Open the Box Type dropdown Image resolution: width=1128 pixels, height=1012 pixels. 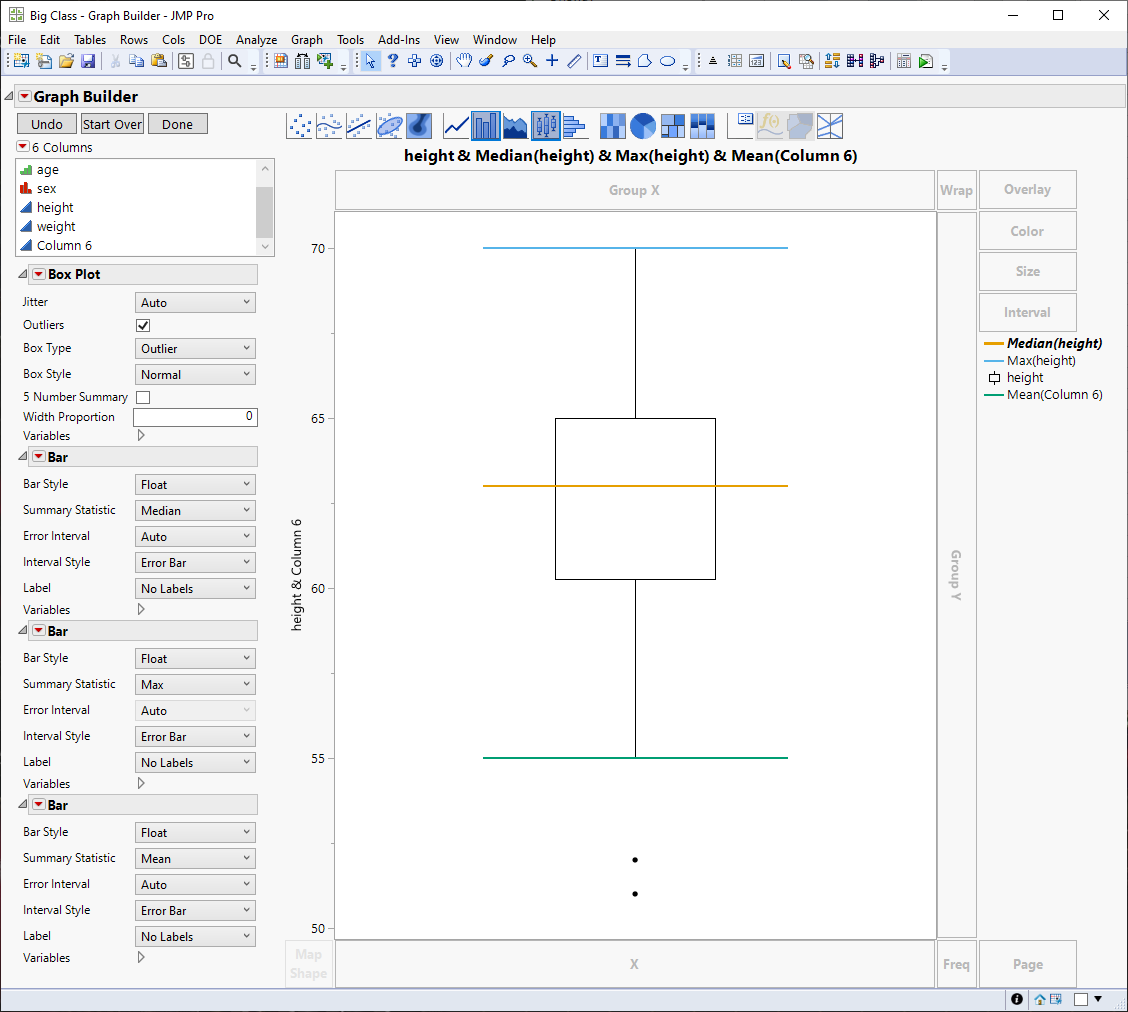coord(195,349)
